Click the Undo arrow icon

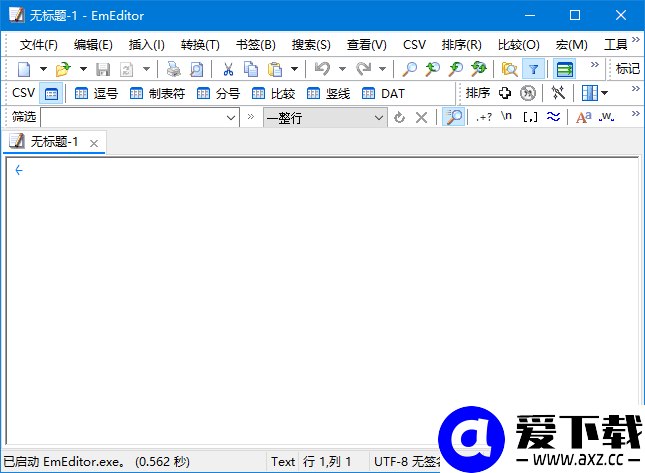pyautogui.click(x=322, y=69)
